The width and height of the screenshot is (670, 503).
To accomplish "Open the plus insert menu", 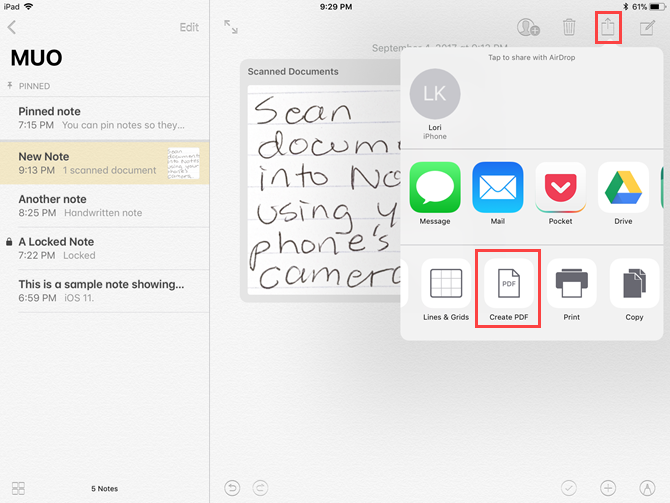I will tap(608, 488).
